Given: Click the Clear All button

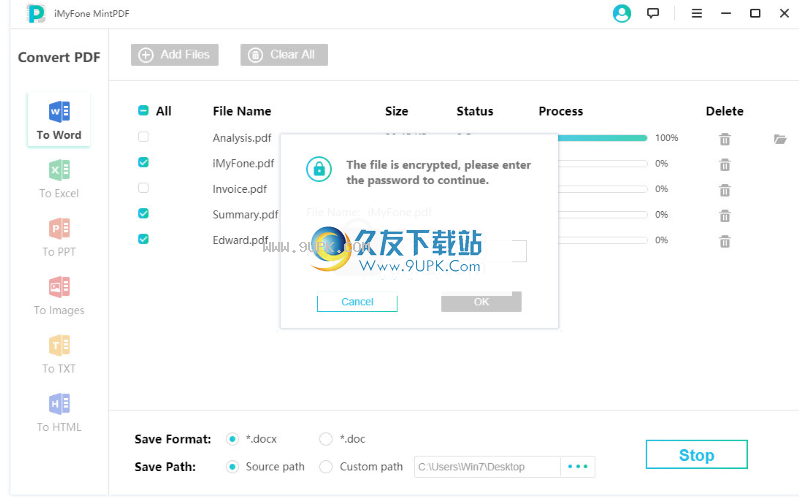Looking at the screenshot, I should 284,55.
